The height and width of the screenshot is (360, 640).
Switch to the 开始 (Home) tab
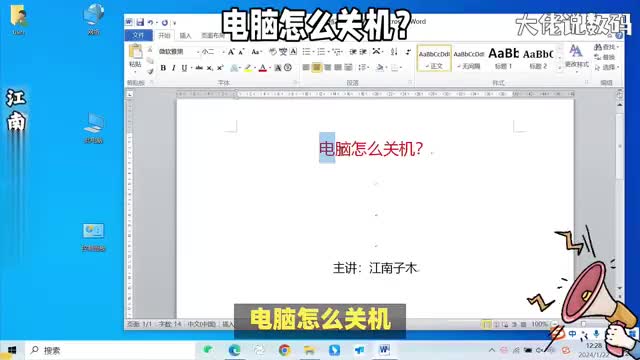pyautogui.click(x=164, y=36)
